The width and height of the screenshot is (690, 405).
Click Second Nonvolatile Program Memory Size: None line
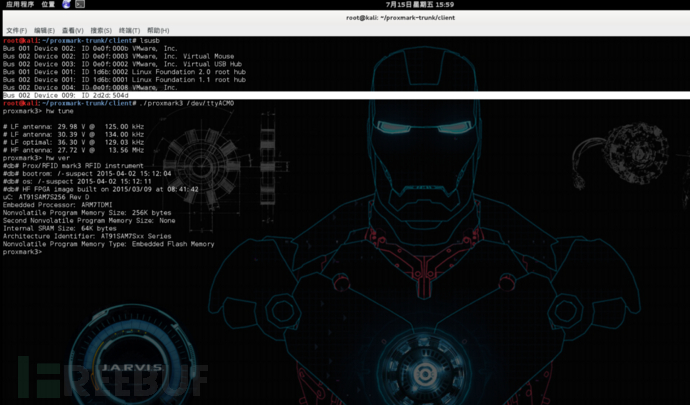pyautogui.click(x=89, y=221)
